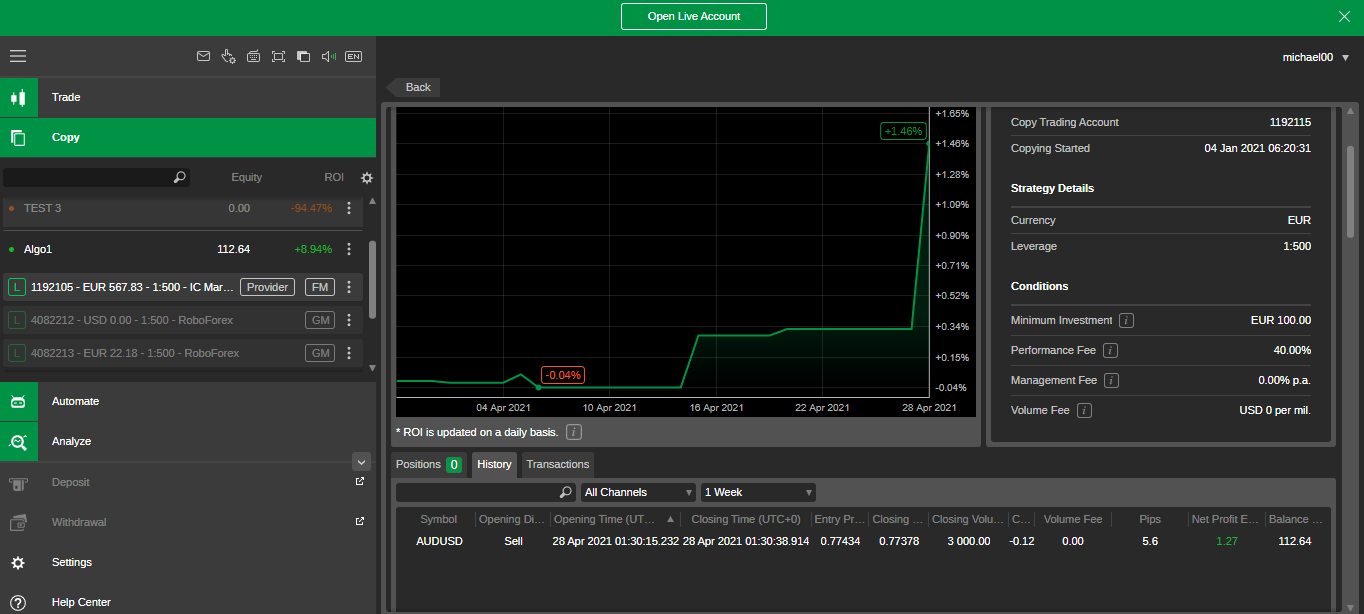Open the EN language selector
Screen dimensions: 1364x614
353,57
